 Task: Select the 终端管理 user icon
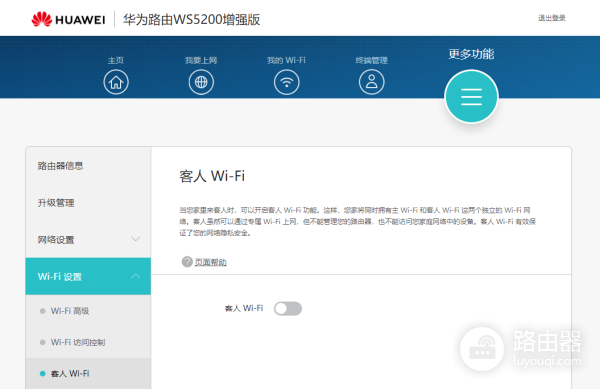coord(372,82)
